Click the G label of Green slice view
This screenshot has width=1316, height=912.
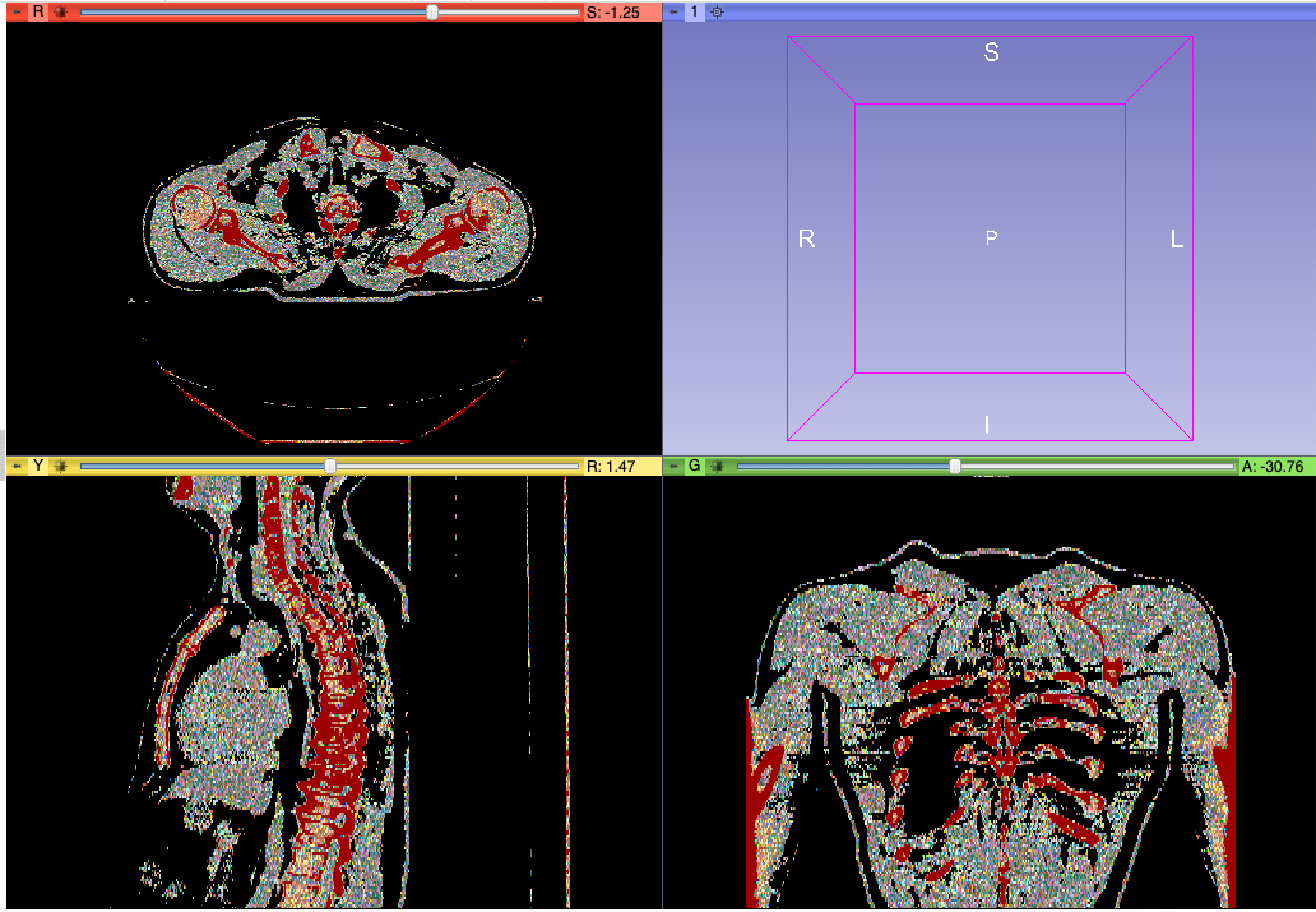tap(694, 466)
